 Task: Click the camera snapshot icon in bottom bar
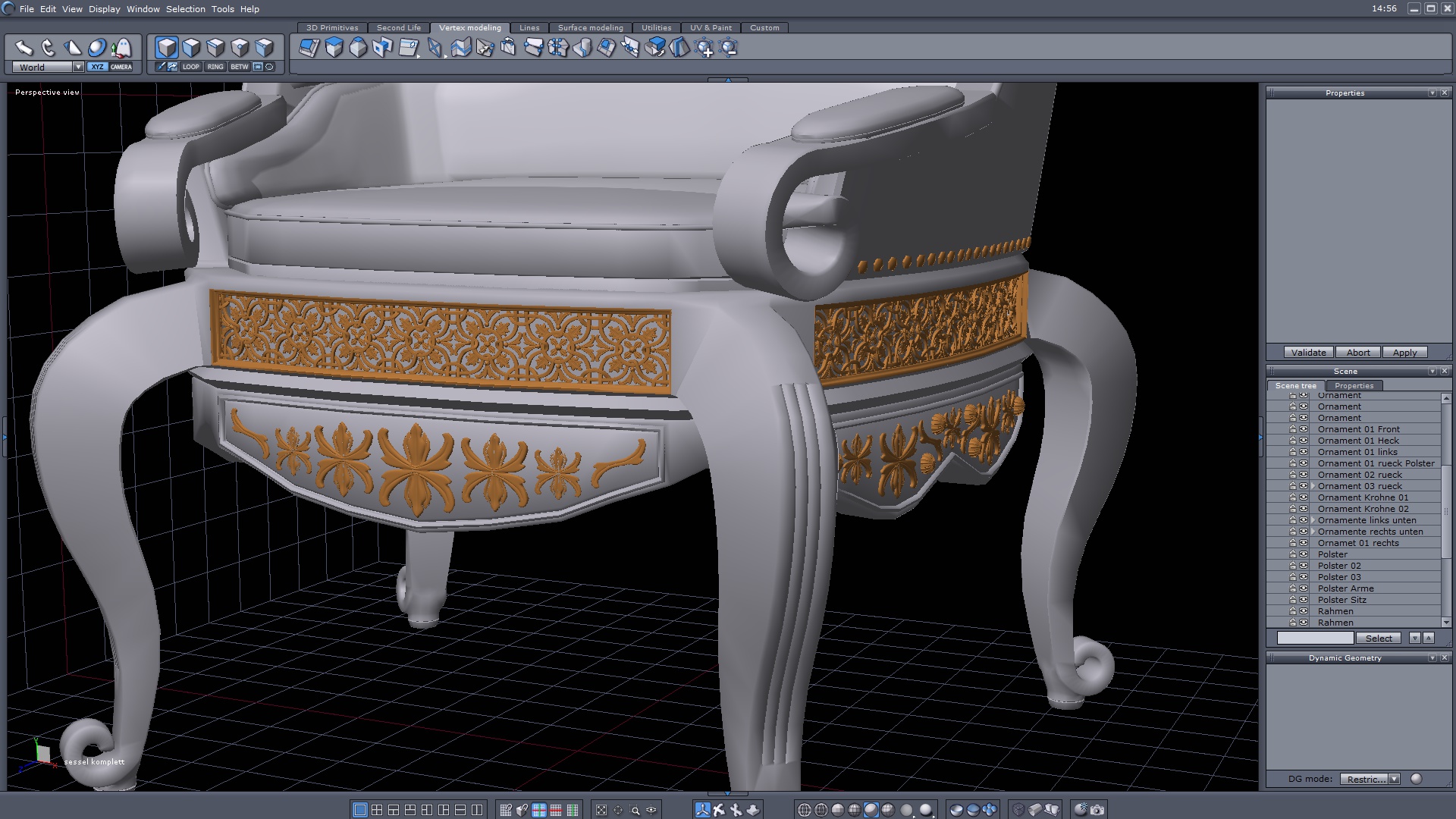[1097, 810]
